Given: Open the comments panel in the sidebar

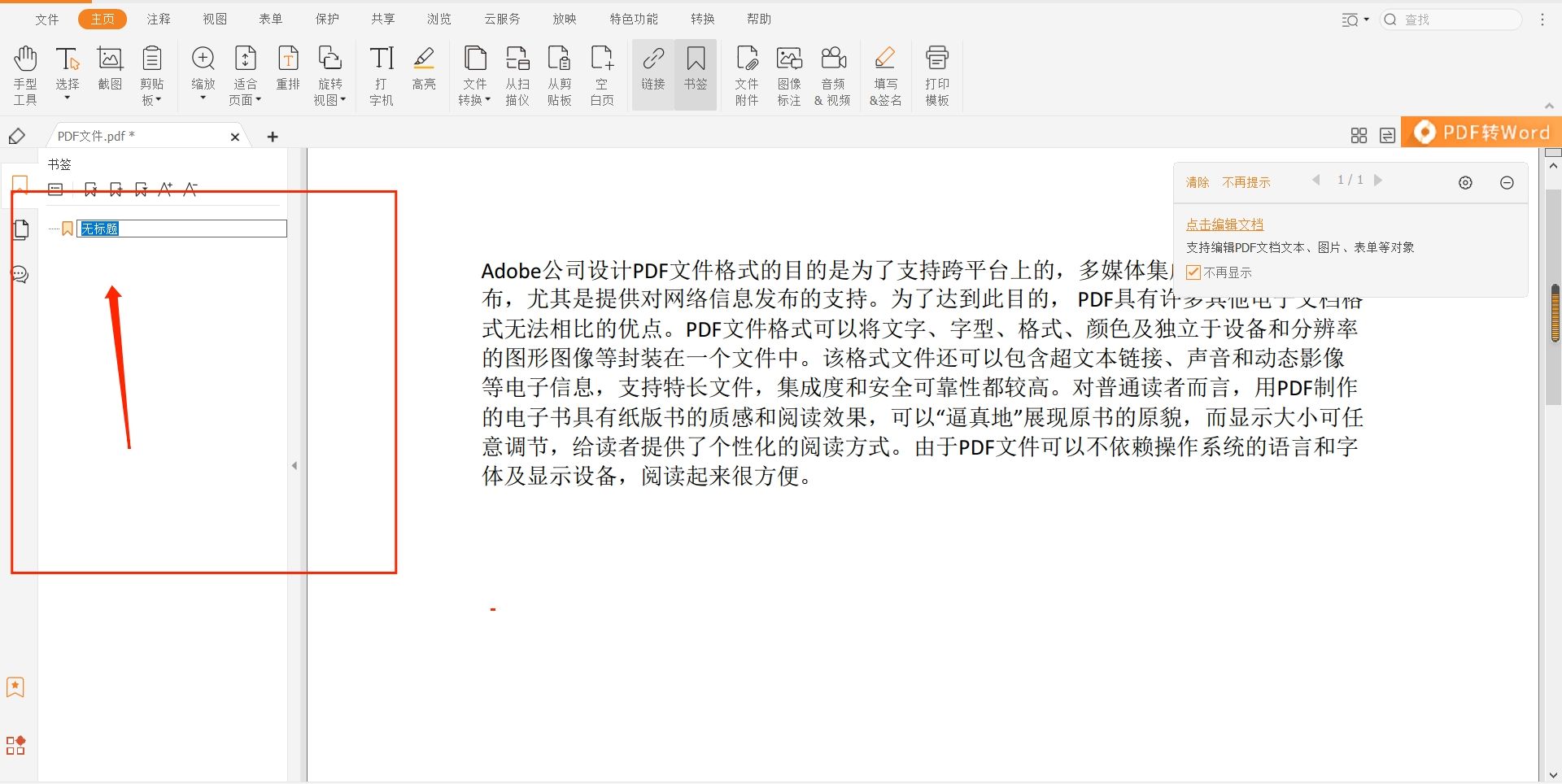Looking at the screenshot, I should click(20, 274).
